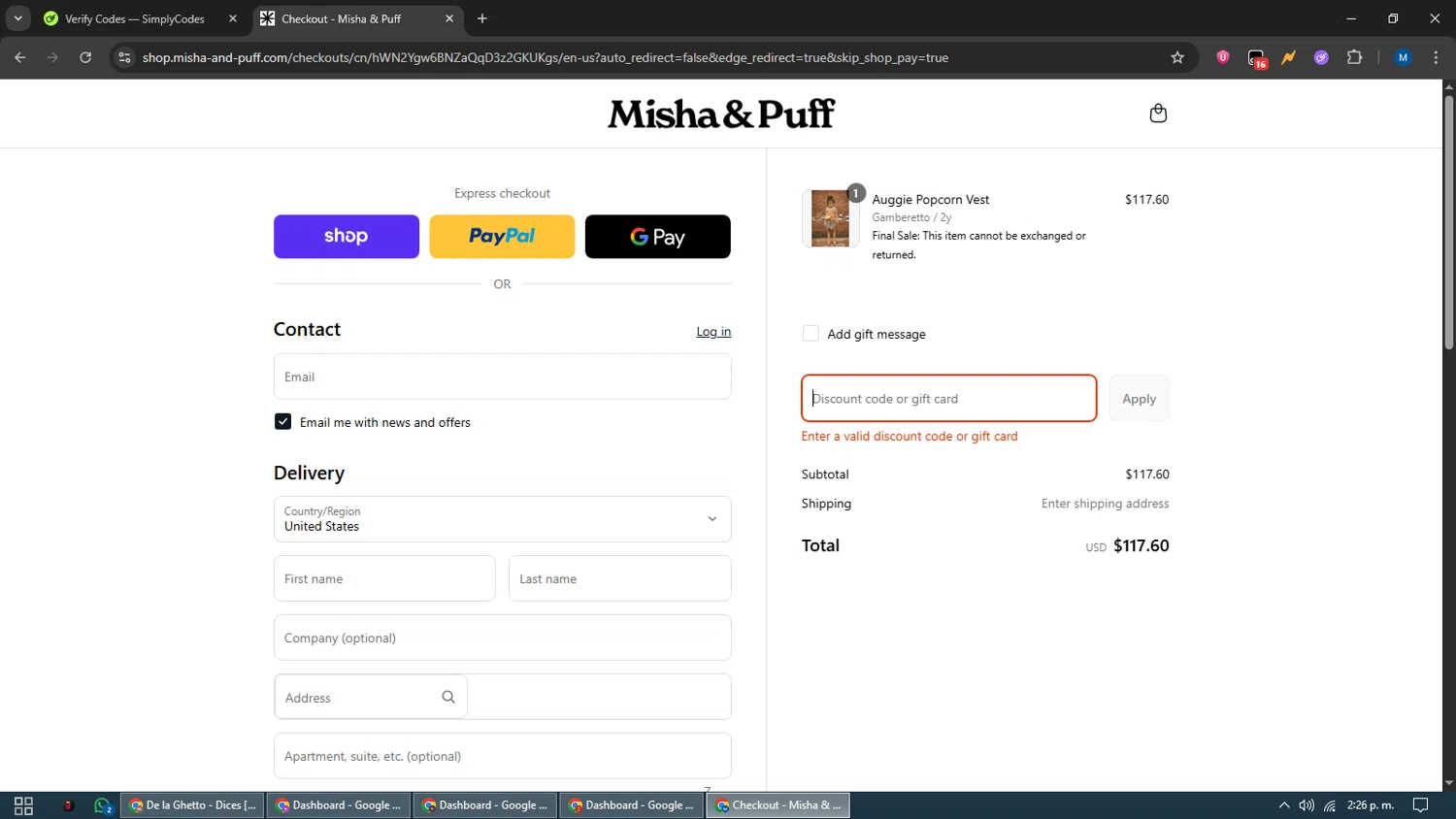
Task: Click the Log in link
Action: point(713,332)
